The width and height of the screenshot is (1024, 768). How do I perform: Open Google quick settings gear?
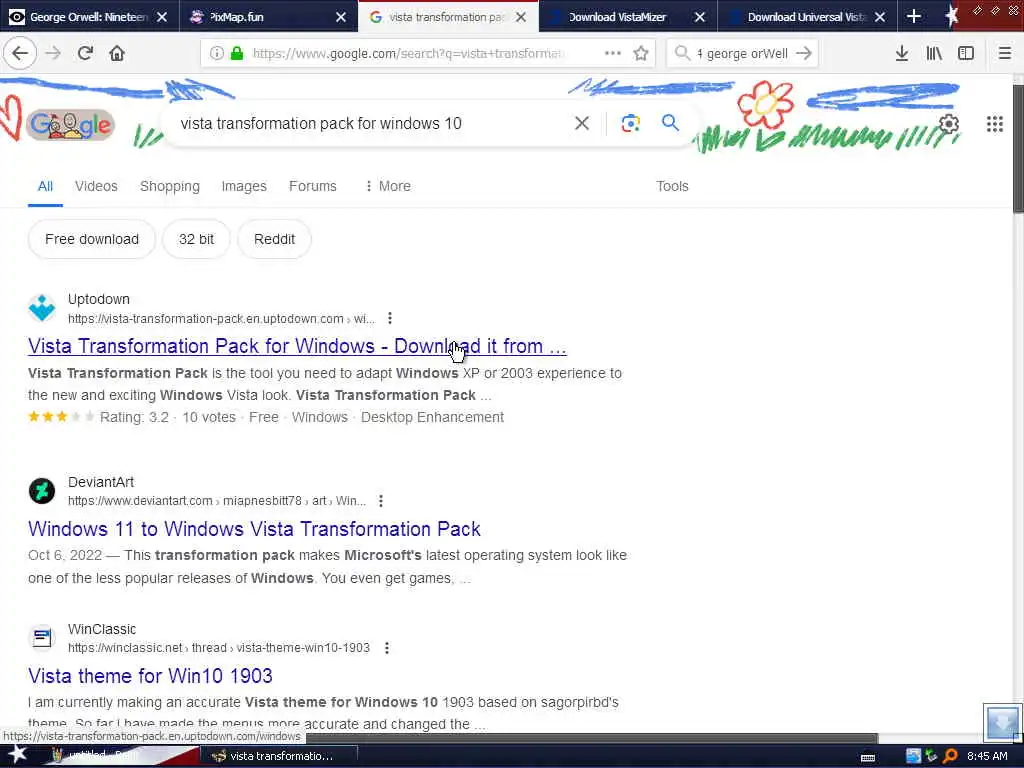949,123
